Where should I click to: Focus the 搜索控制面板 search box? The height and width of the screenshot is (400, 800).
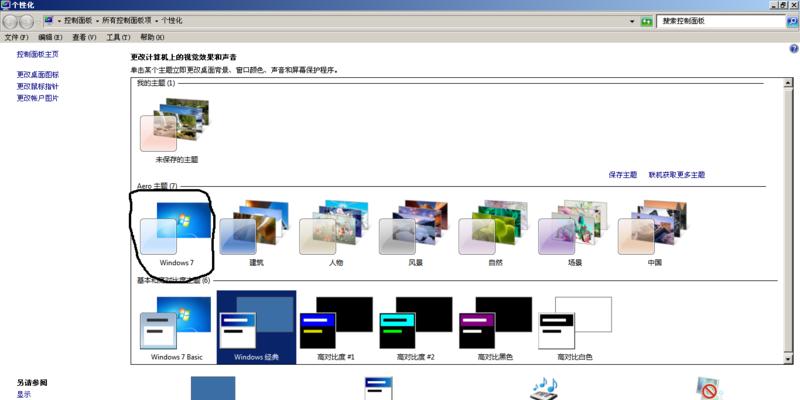pyautogui.click(x=721, y=21)
